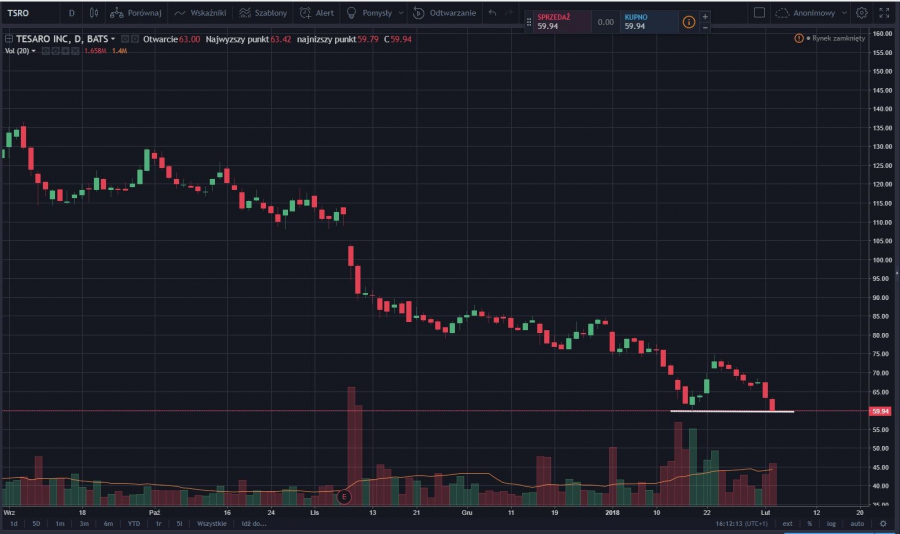The height and width of the screenshot is (534, 900).
Task: Click the red SPRZEDAŻ sell button
Action: [560, 22]
